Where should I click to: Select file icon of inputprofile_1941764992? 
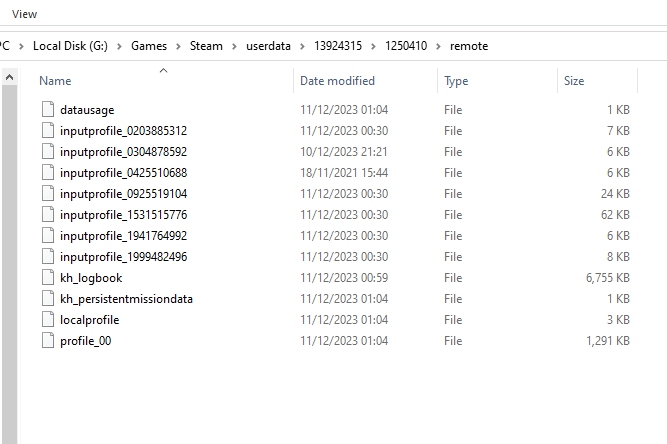pos(48,235)
